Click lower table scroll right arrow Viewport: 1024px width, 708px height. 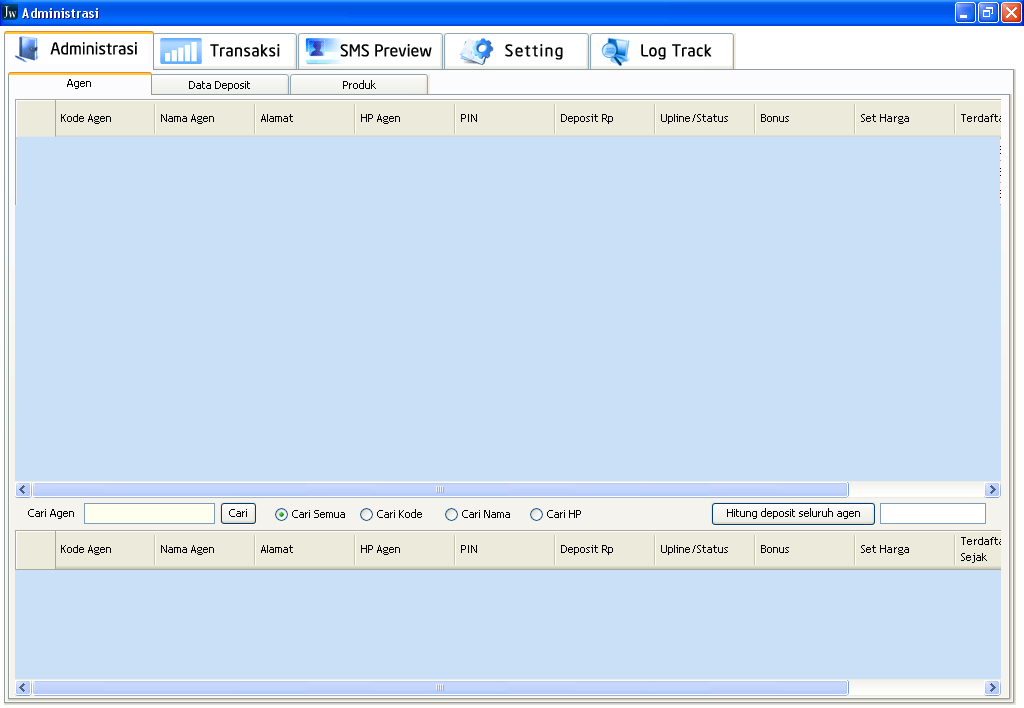(993, 687)
